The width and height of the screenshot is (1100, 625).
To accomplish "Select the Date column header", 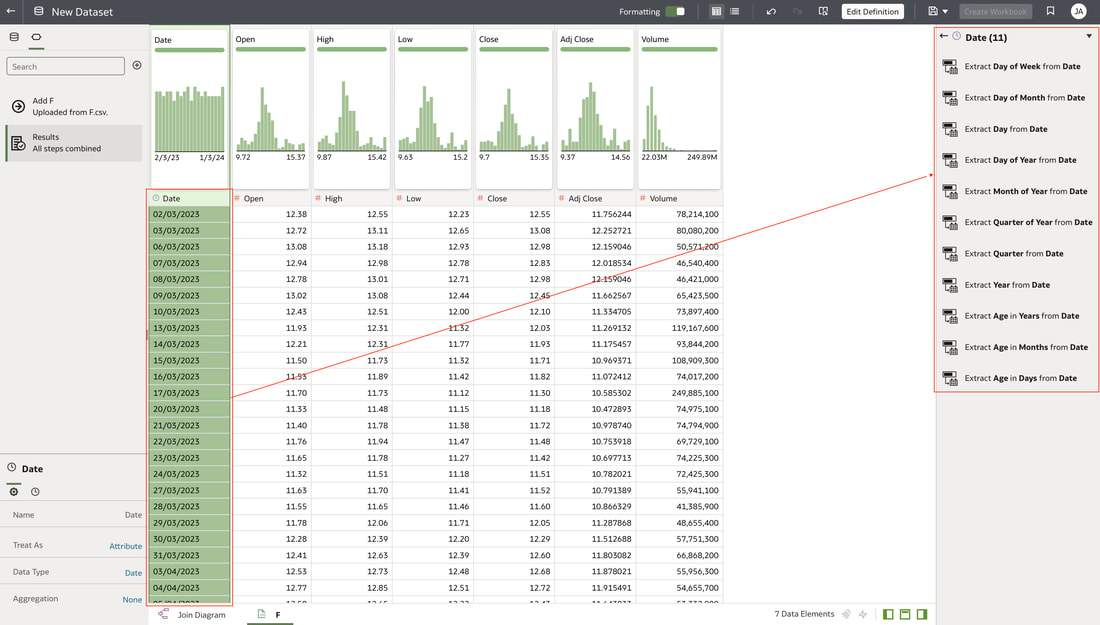I will point(189,199).
